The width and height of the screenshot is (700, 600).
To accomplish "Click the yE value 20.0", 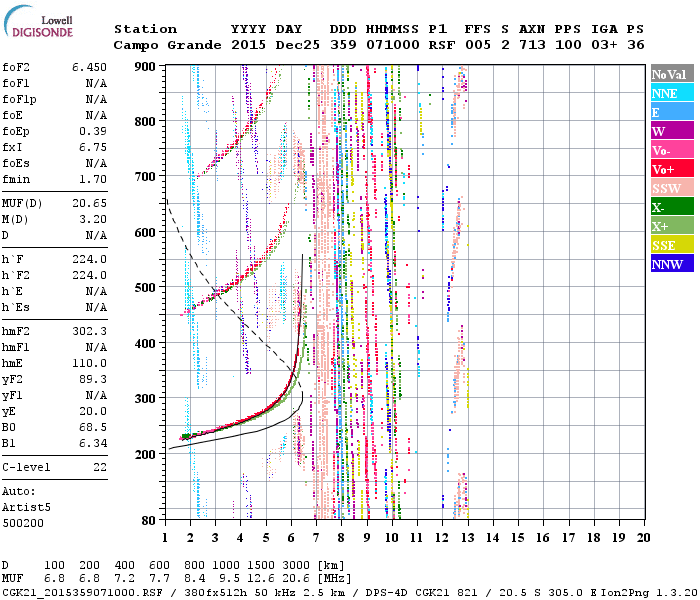I will pos(93,412).
